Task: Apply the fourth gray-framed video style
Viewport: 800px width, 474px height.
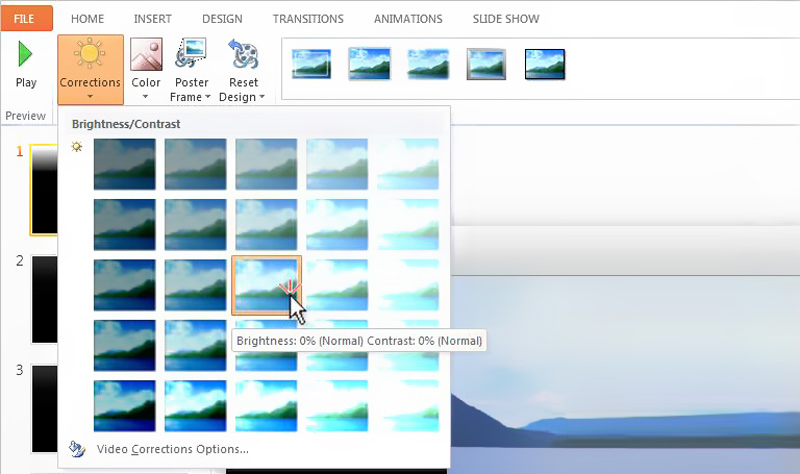Action: point(486,64)
